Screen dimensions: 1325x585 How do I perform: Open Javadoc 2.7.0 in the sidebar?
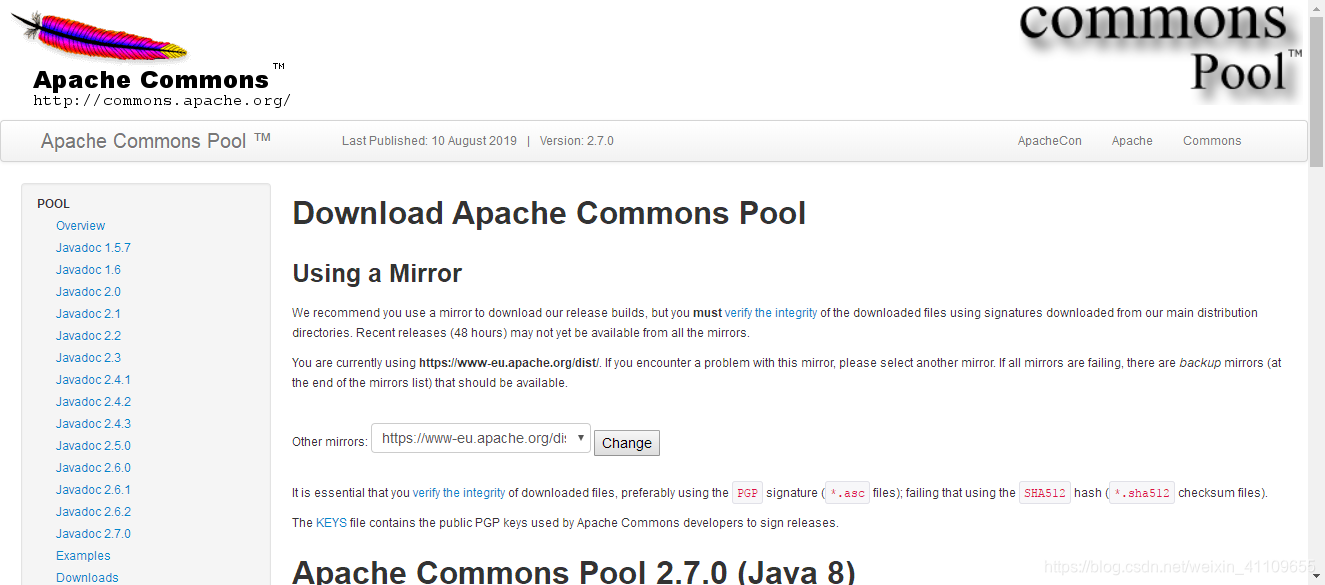click(93, 534)
